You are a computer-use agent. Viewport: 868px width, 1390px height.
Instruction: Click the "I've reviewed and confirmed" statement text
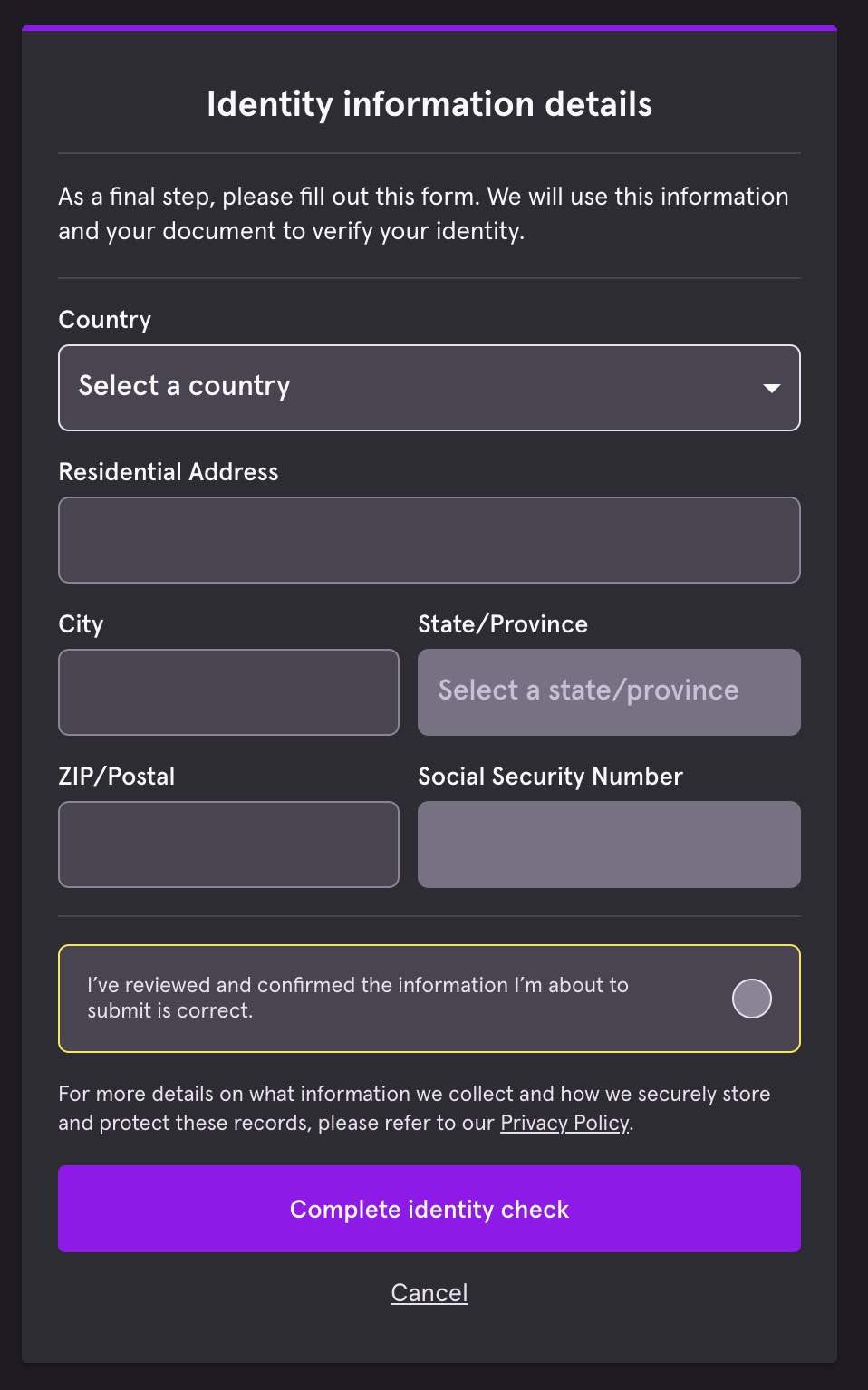[x=358, y=998]
